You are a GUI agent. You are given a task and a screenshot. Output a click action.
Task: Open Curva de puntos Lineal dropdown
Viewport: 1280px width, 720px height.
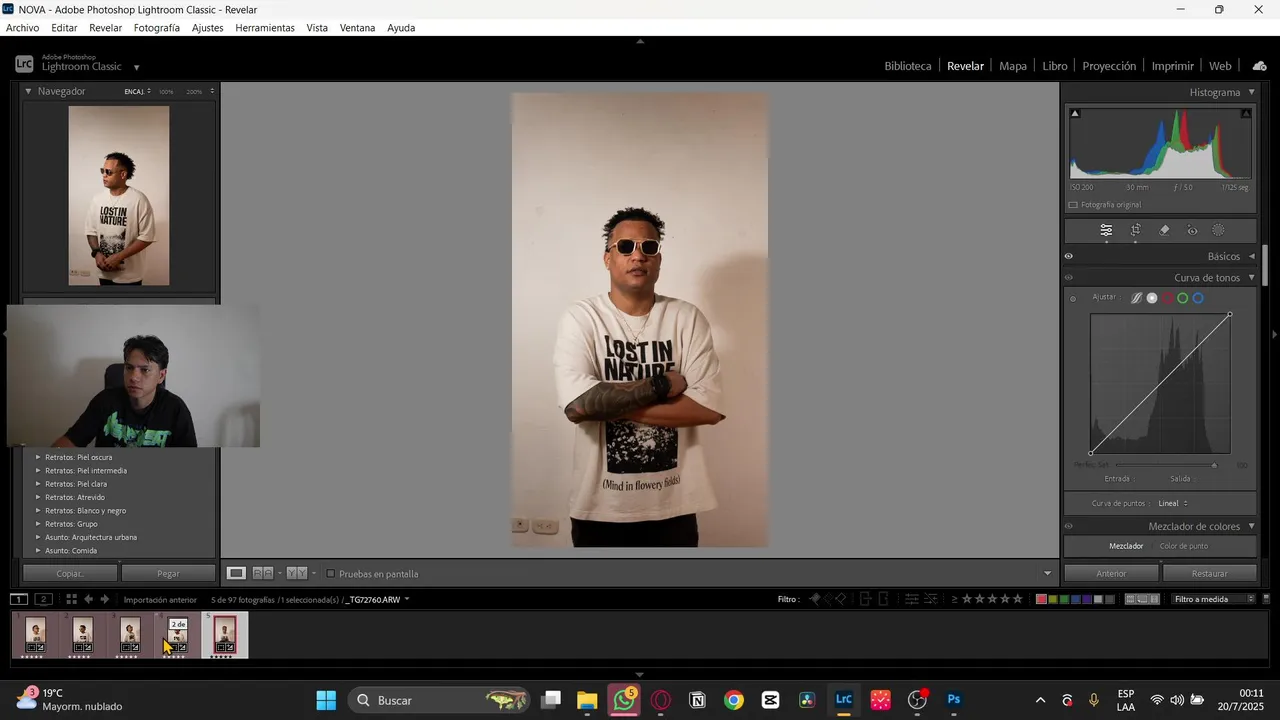(1173, 503)
